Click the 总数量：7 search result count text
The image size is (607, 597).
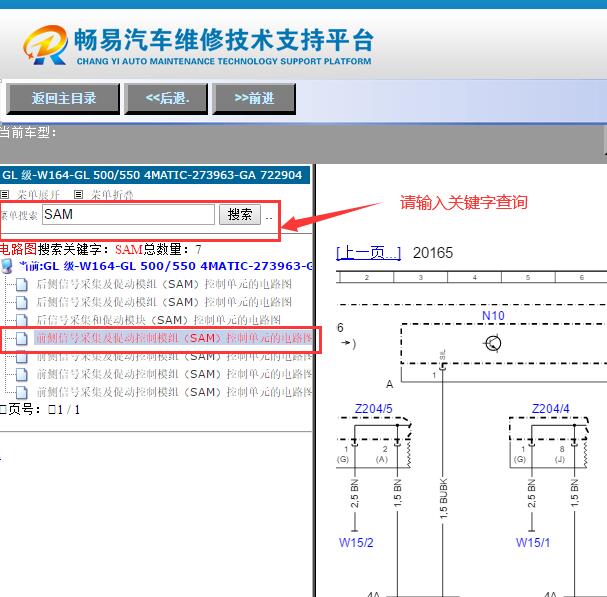(173, 249)
